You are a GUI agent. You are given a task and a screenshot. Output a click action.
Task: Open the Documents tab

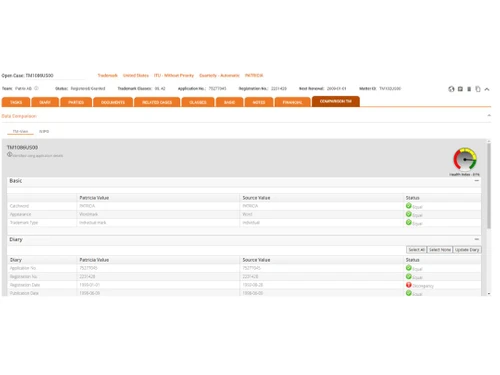click(x=113, y=102)
